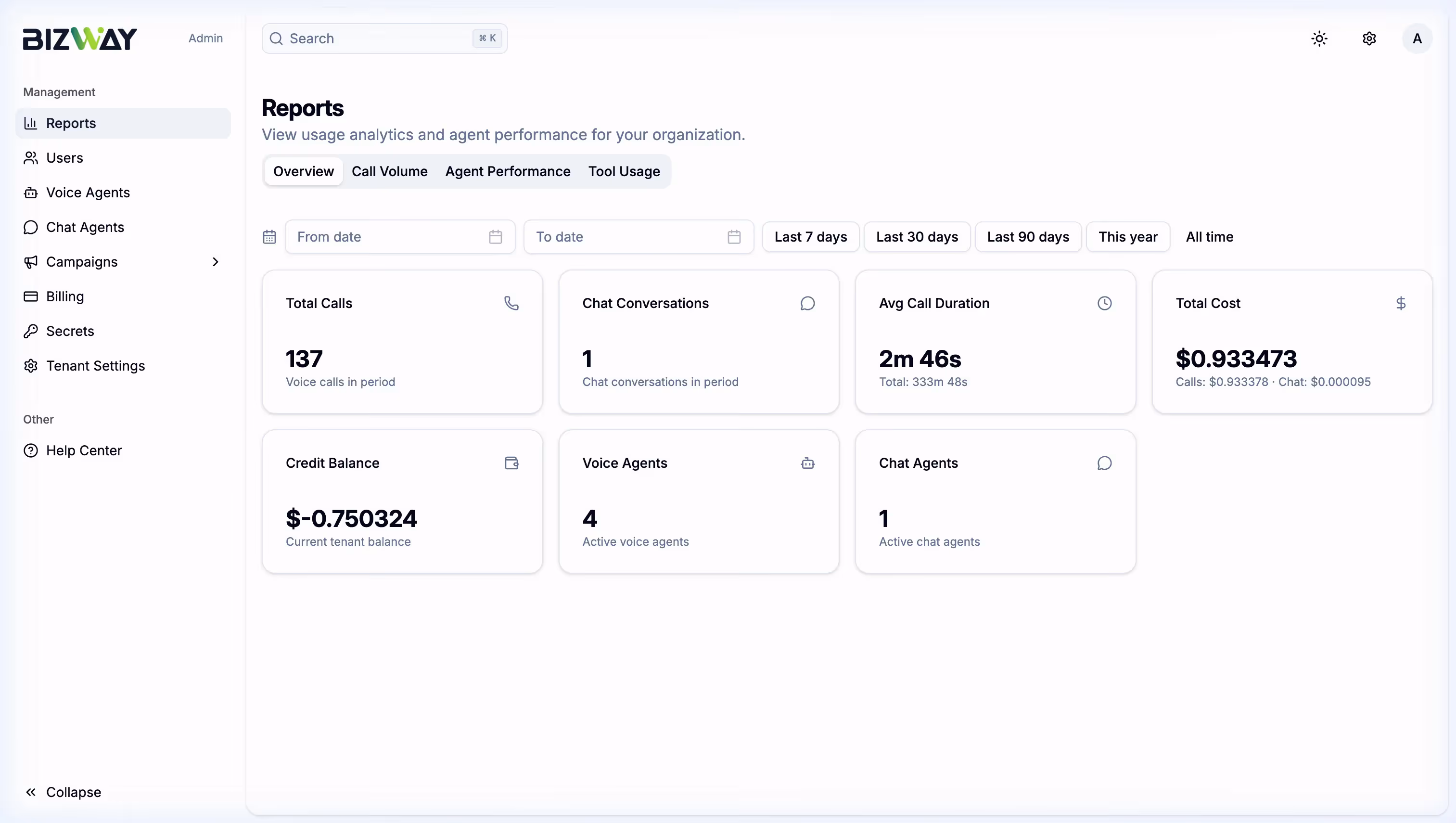The image size is (1456, 823).
Task: Open settings via the top-right gear icon
Action: [1369, 39]
